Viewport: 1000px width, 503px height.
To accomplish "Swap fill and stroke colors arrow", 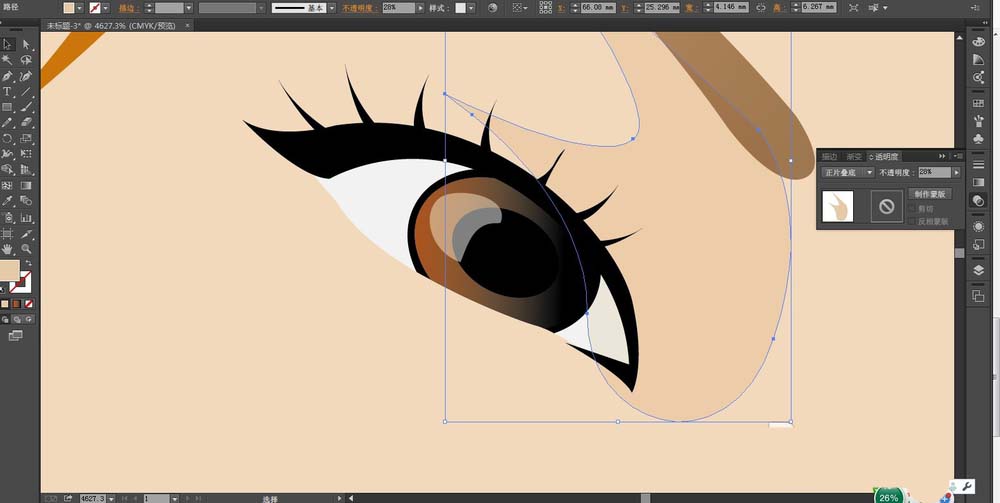I will [x=29, y=263].
